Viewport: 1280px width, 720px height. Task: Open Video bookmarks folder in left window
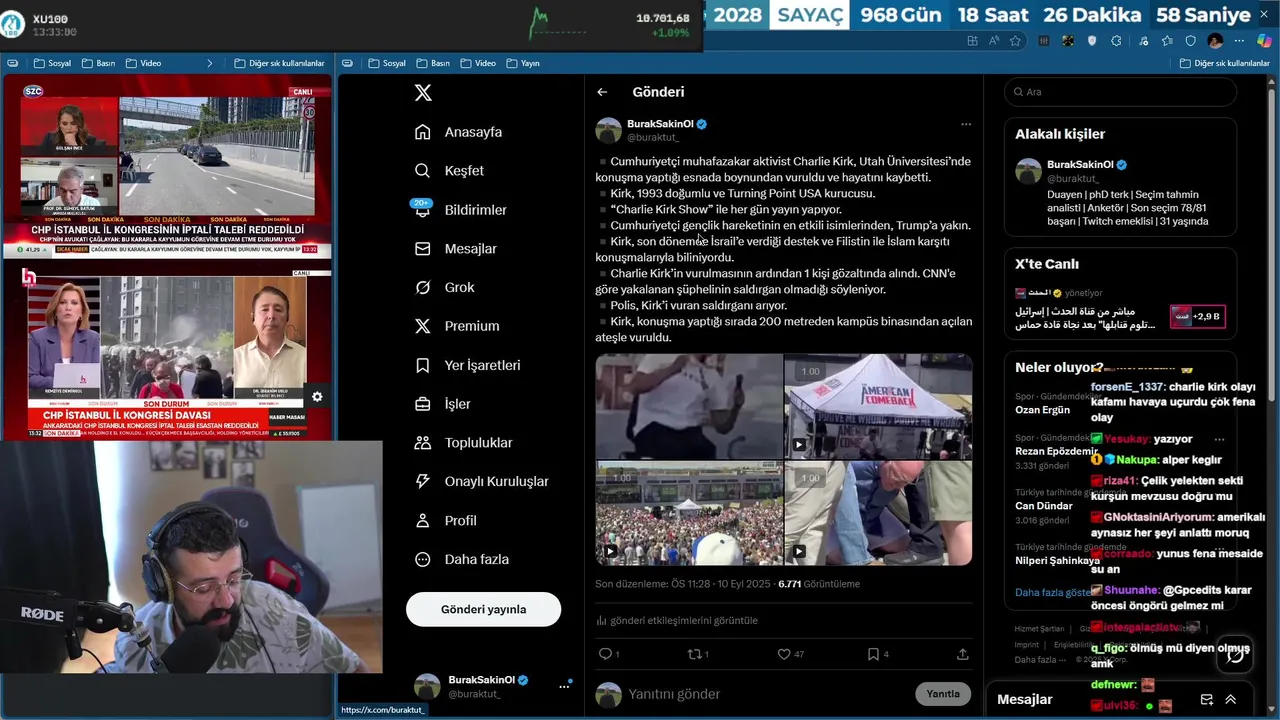click(143, 63)
